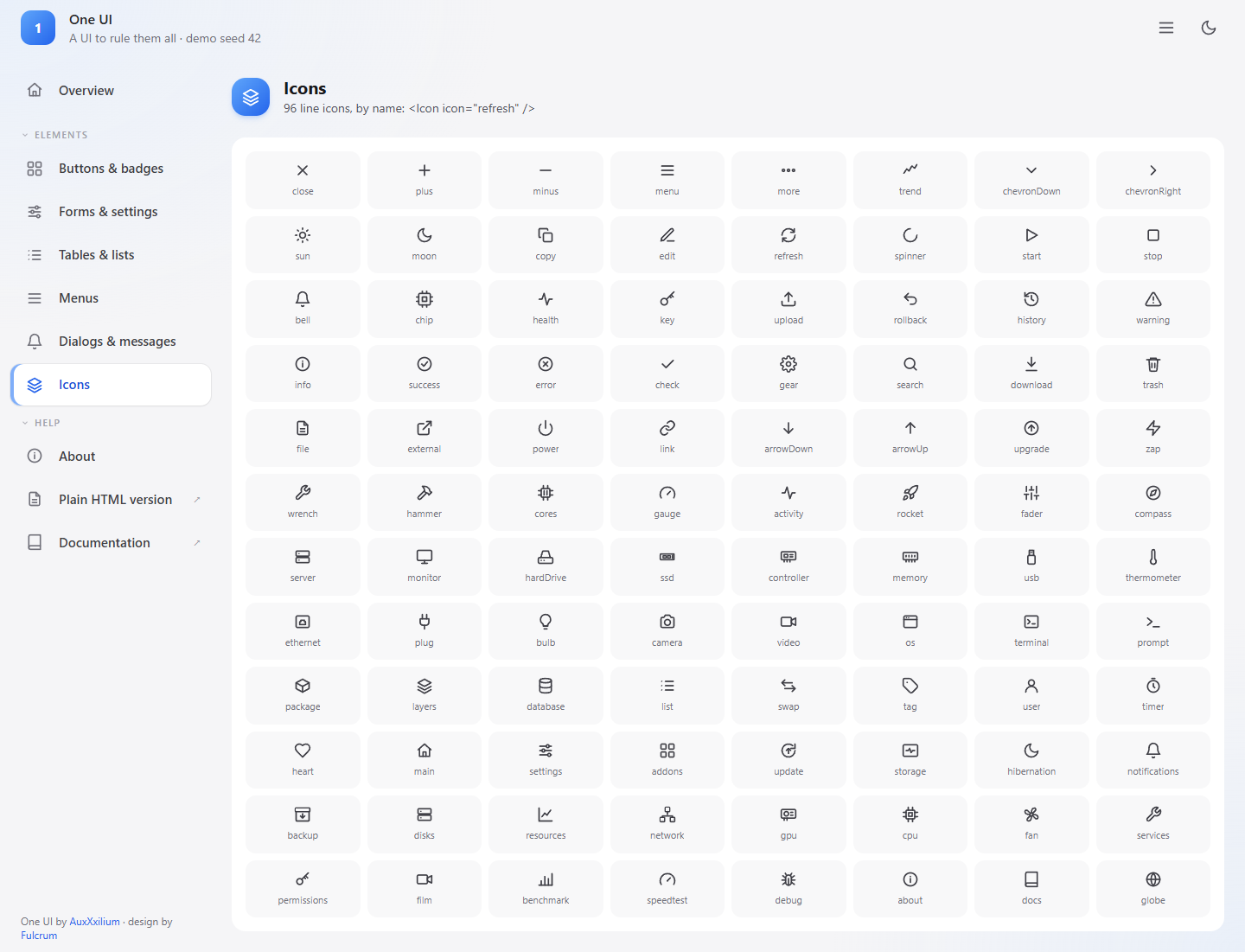
Task: Click the ethernet icon tile
Action: click(303, 631)
